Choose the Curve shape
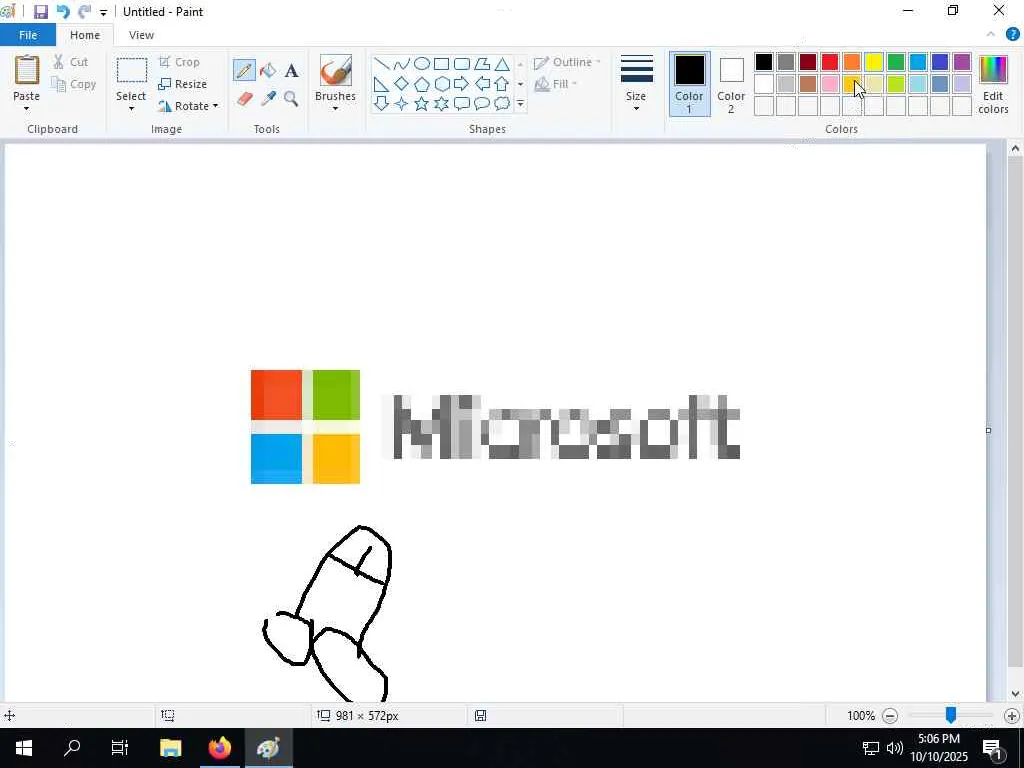Screen dimensions: 1024x768 (x=402, y=64)
